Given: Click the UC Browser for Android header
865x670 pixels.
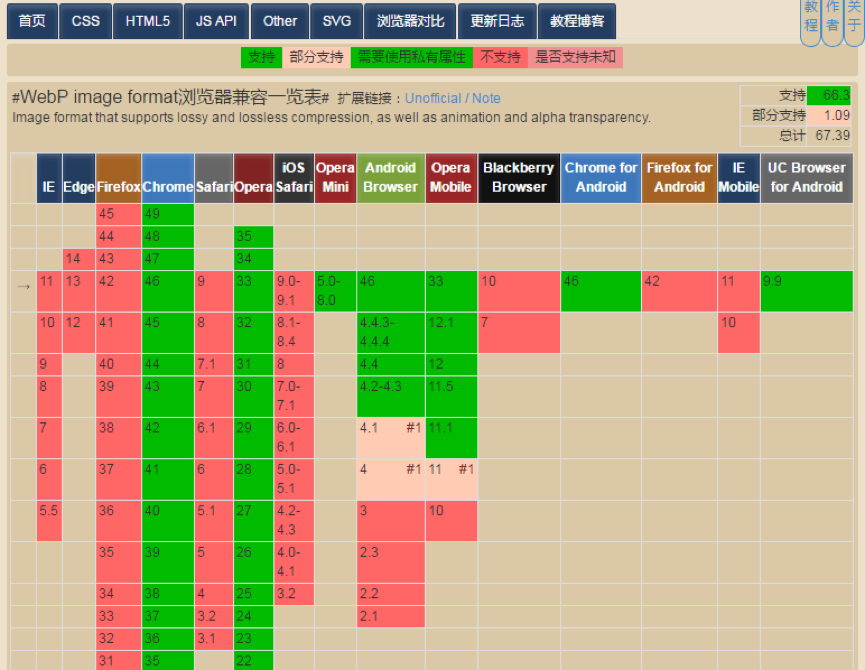Looking at the screenshot, I should (x=807, y=178).
